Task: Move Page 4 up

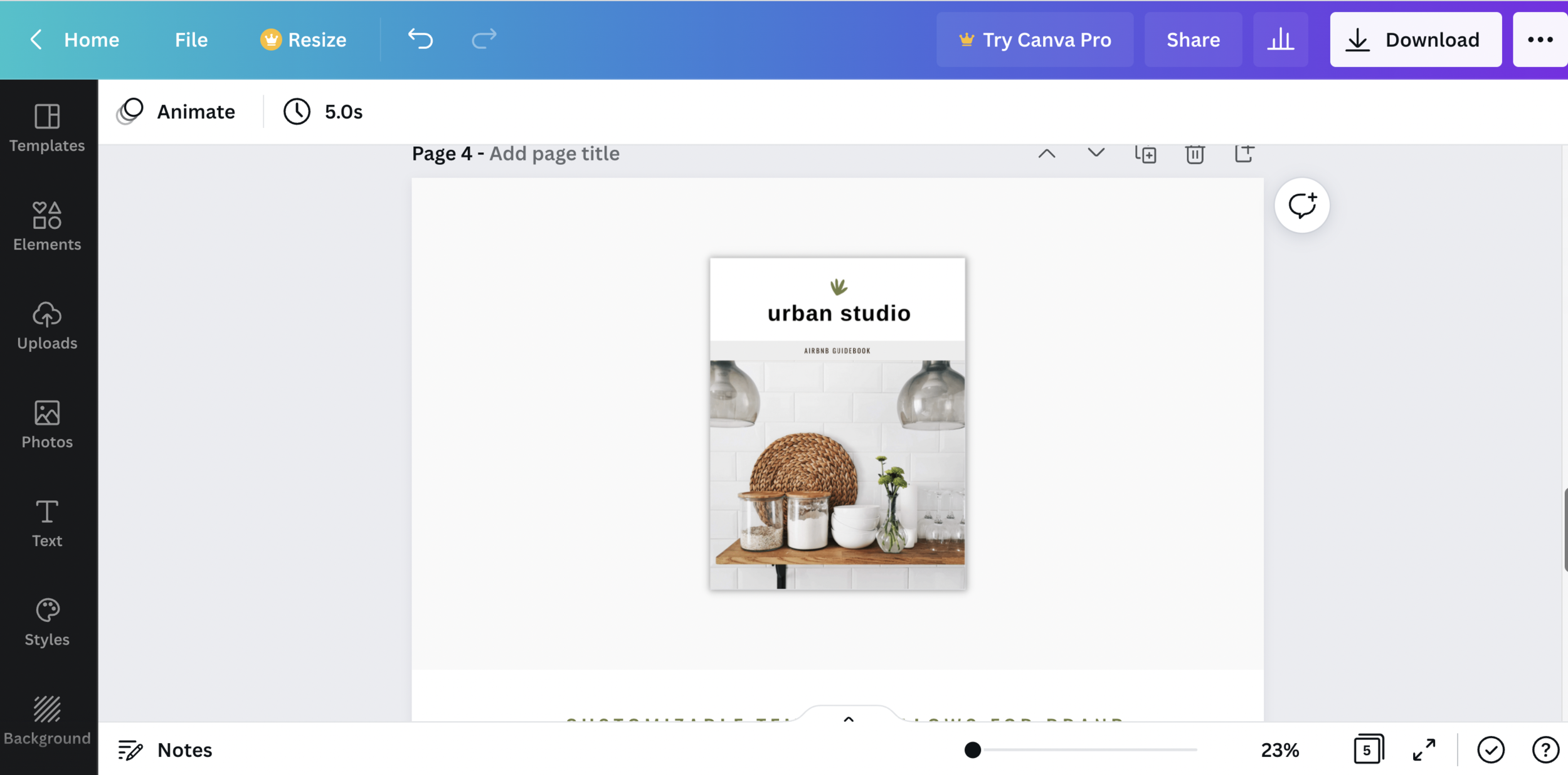Action: coord(1045,153)
